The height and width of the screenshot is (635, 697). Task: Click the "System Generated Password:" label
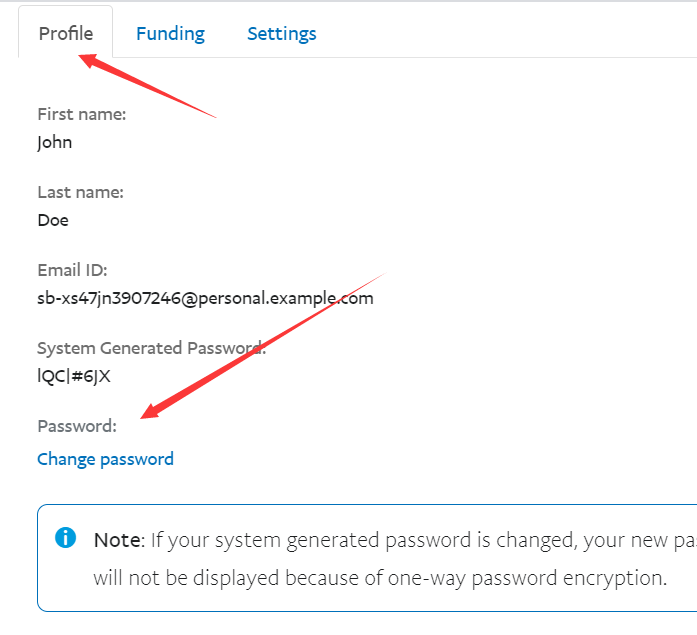tap(151, 348)
